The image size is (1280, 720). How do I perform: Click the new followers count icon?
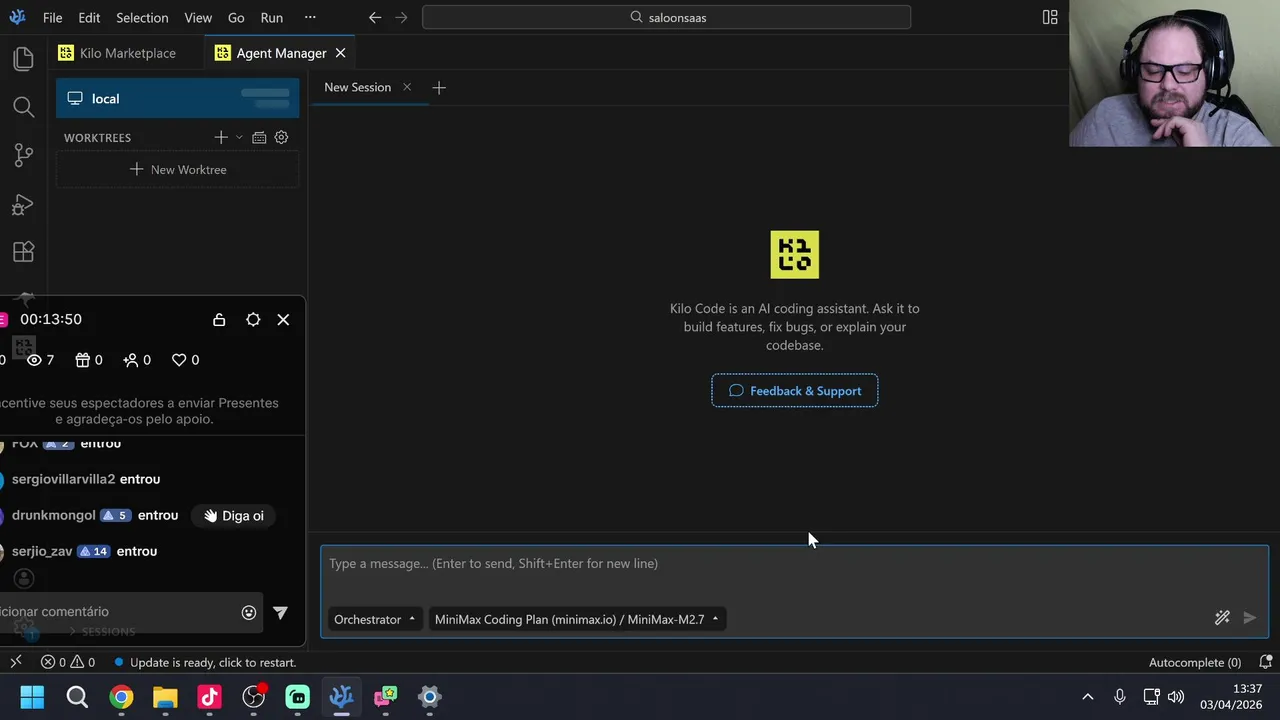click(x=131, y=360)
